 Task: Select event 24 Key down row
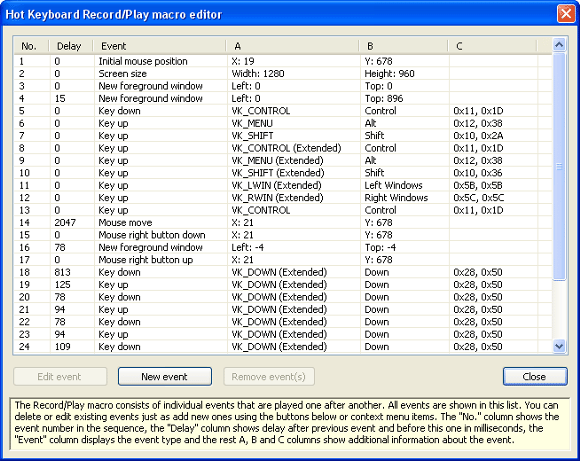point(283,347)
